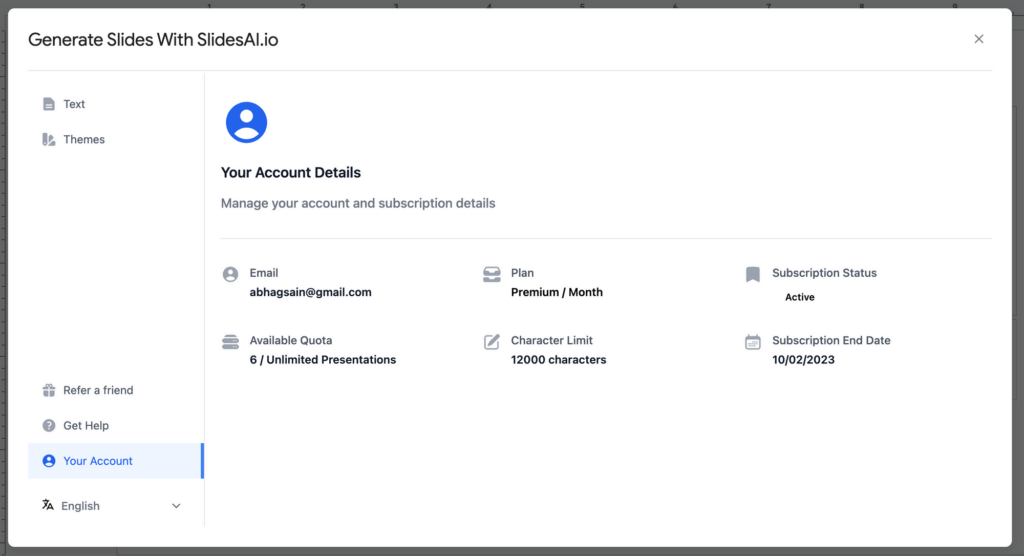The width and height of the screenshot is (1024, 556).
Task: Click the Themes palette icon
Action: (x=49, y=139)
